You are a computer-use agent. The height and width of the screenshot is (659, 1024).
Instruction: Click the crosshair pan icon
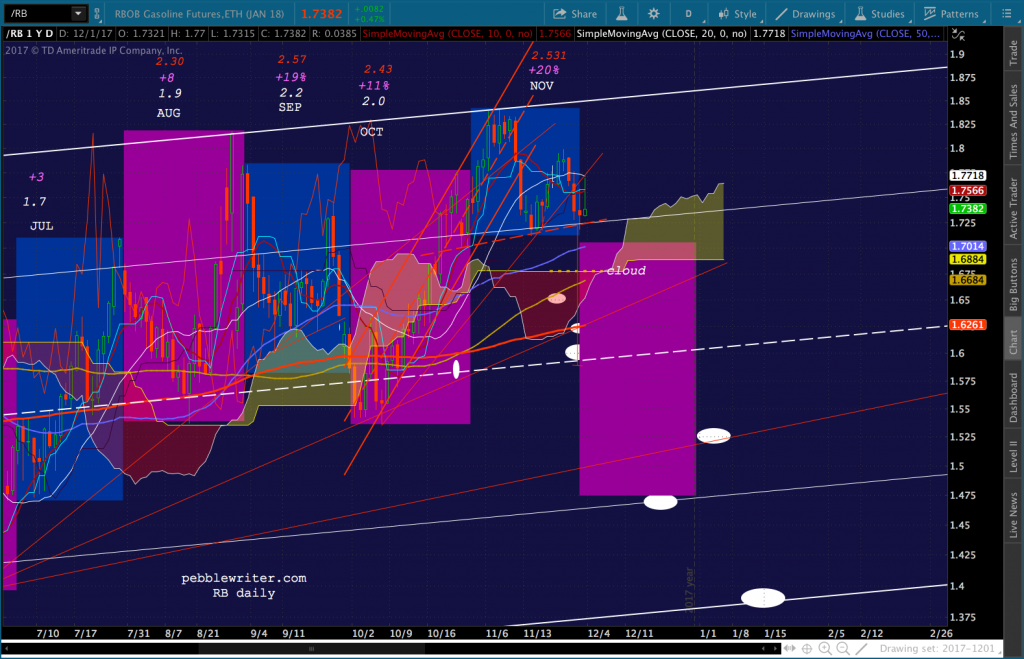point(807,649)
